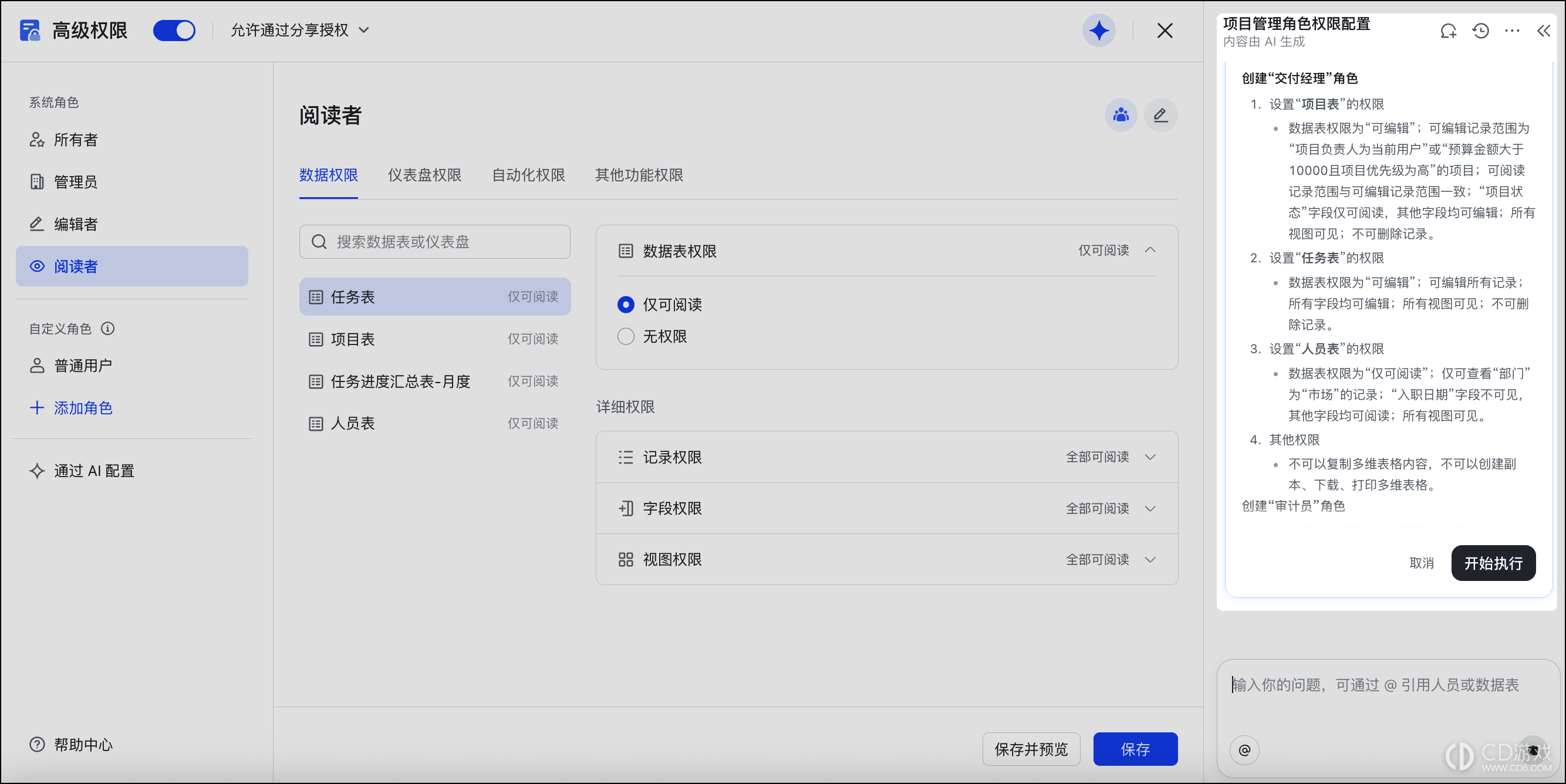Click the 所有者 person icon
This screenshot has width=1566, height=784.
[x=36, y=140]
